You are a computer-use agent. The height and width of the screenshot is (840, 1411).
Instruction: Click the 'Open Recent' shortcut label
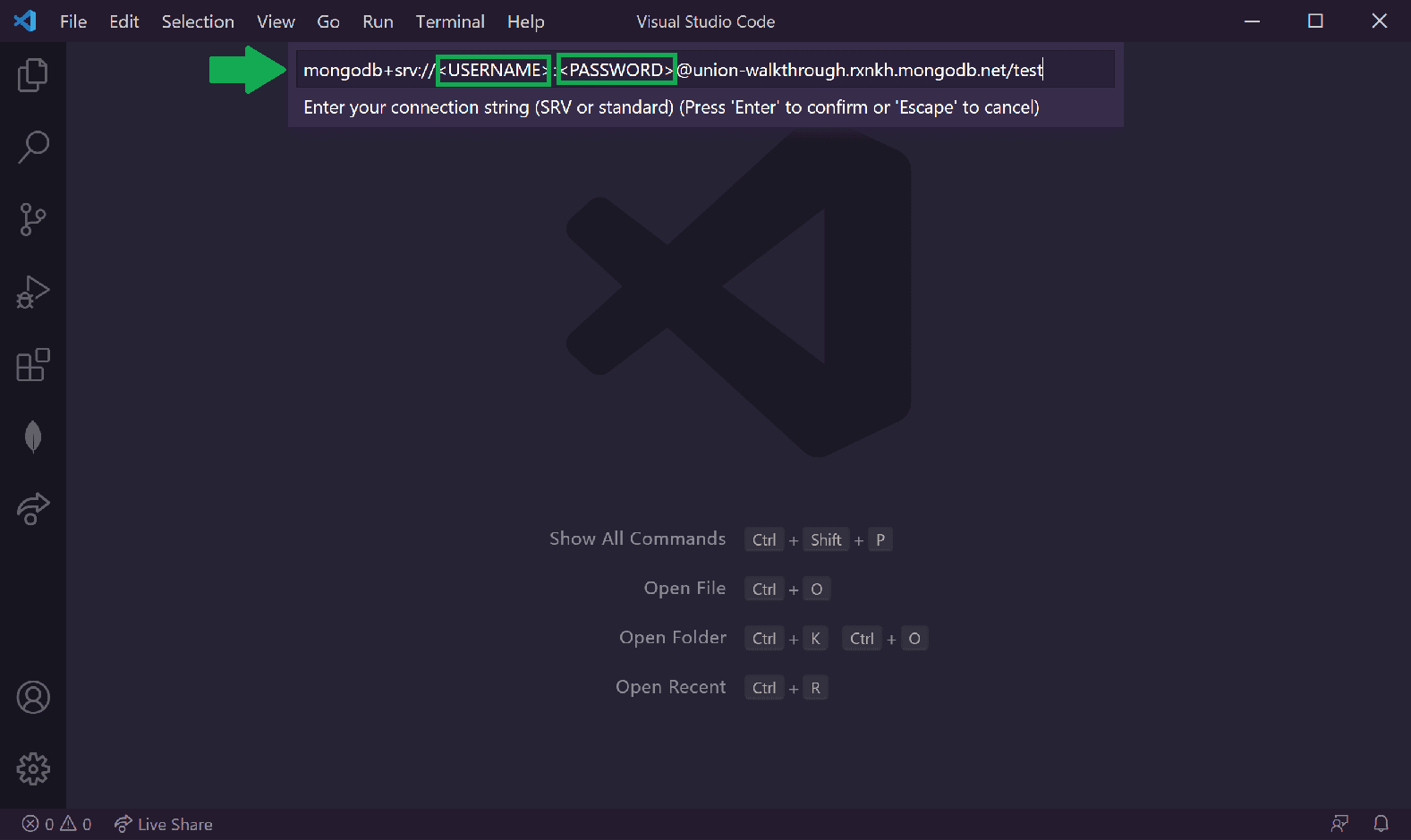tap(670, 687)
